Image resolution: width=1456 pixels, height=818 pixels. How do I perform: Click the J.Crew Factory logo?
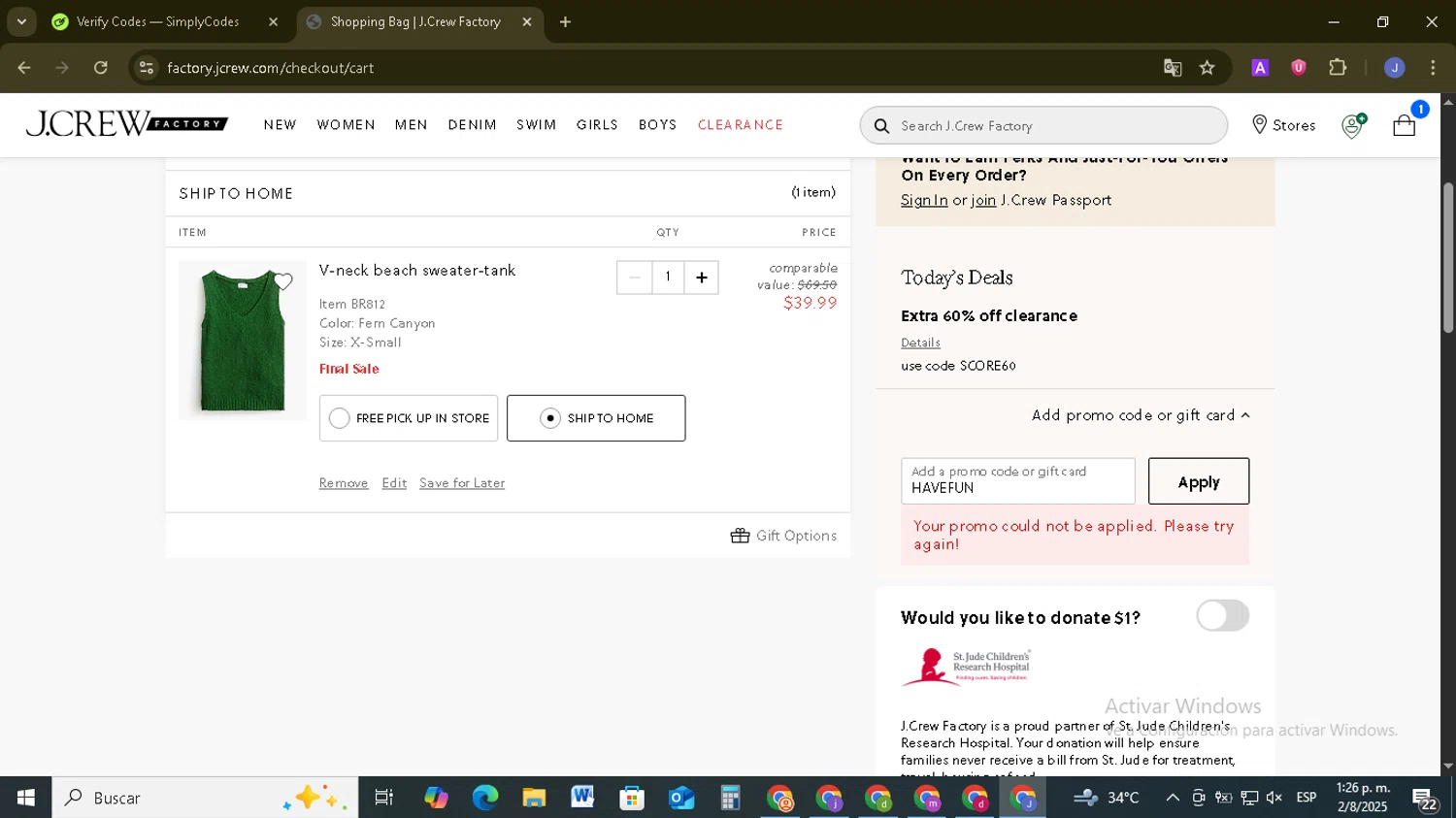pyautogui.click(x=127, y=124)
